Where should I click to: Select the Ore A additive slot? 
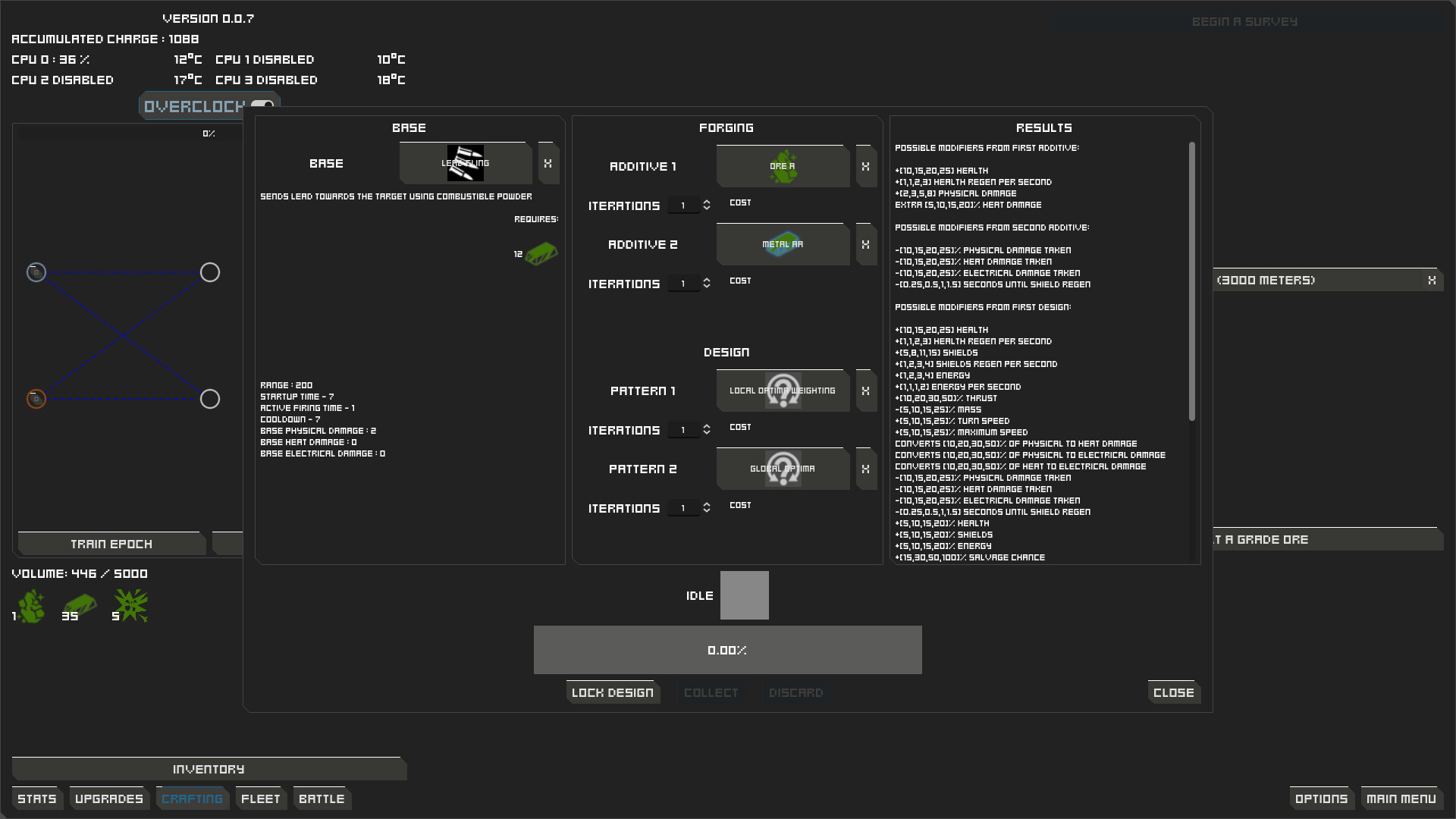tap(783, 166)
